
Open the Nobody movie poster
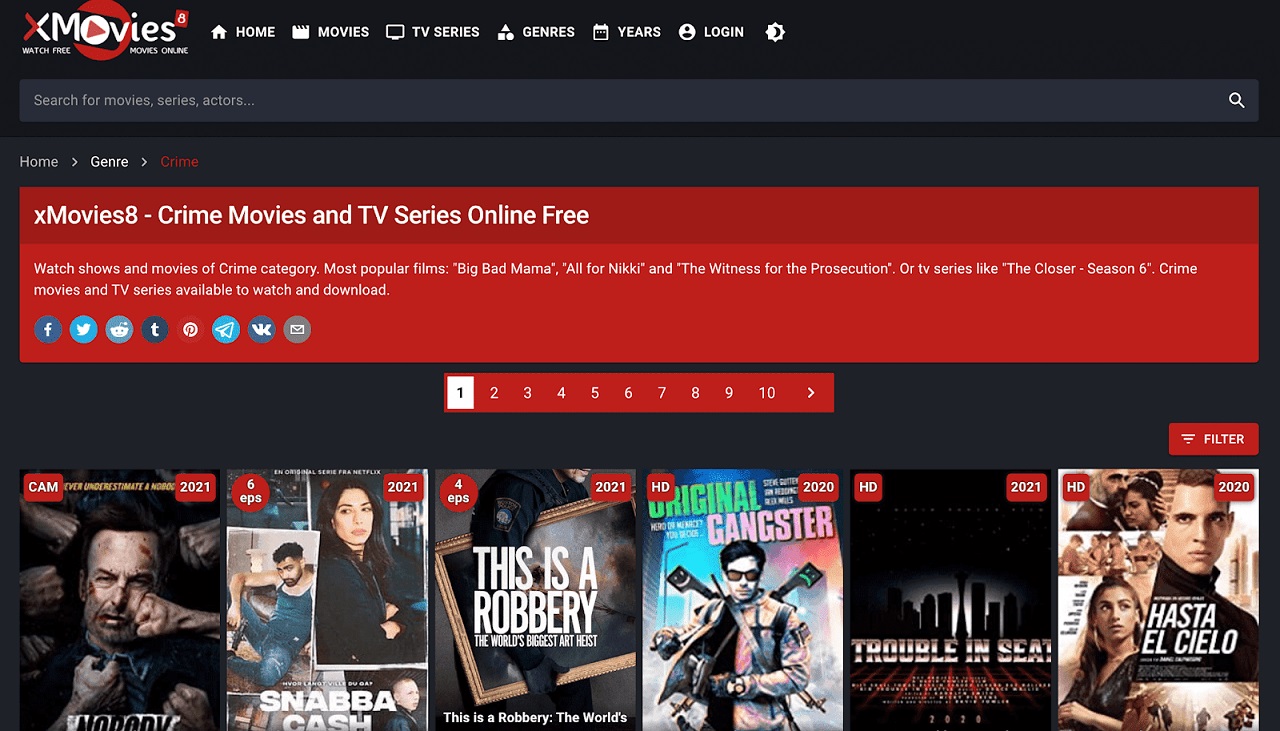click(120, 600)
